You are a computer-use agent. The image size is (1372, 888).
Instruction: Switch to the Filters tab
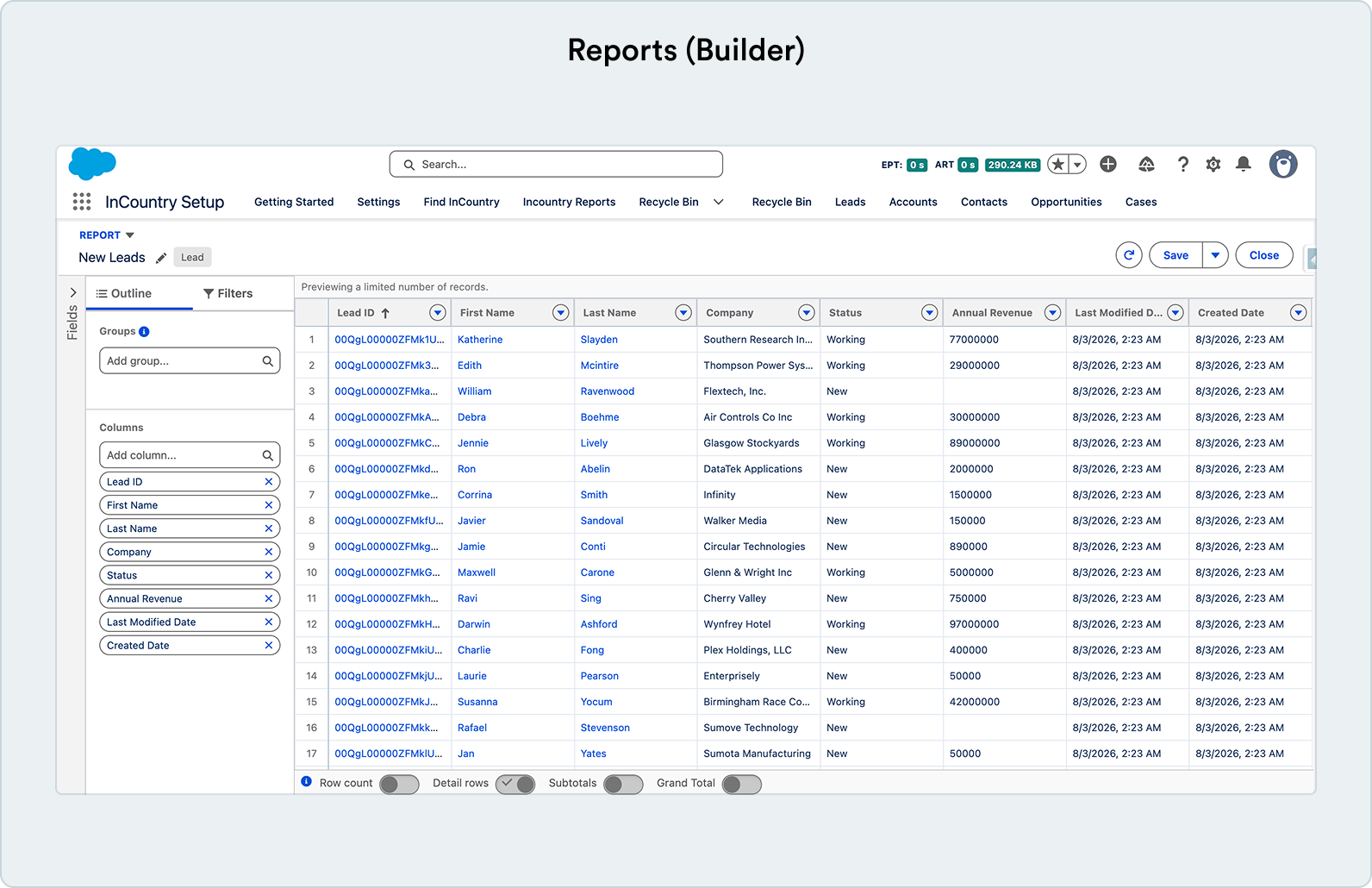click(228, 293)
